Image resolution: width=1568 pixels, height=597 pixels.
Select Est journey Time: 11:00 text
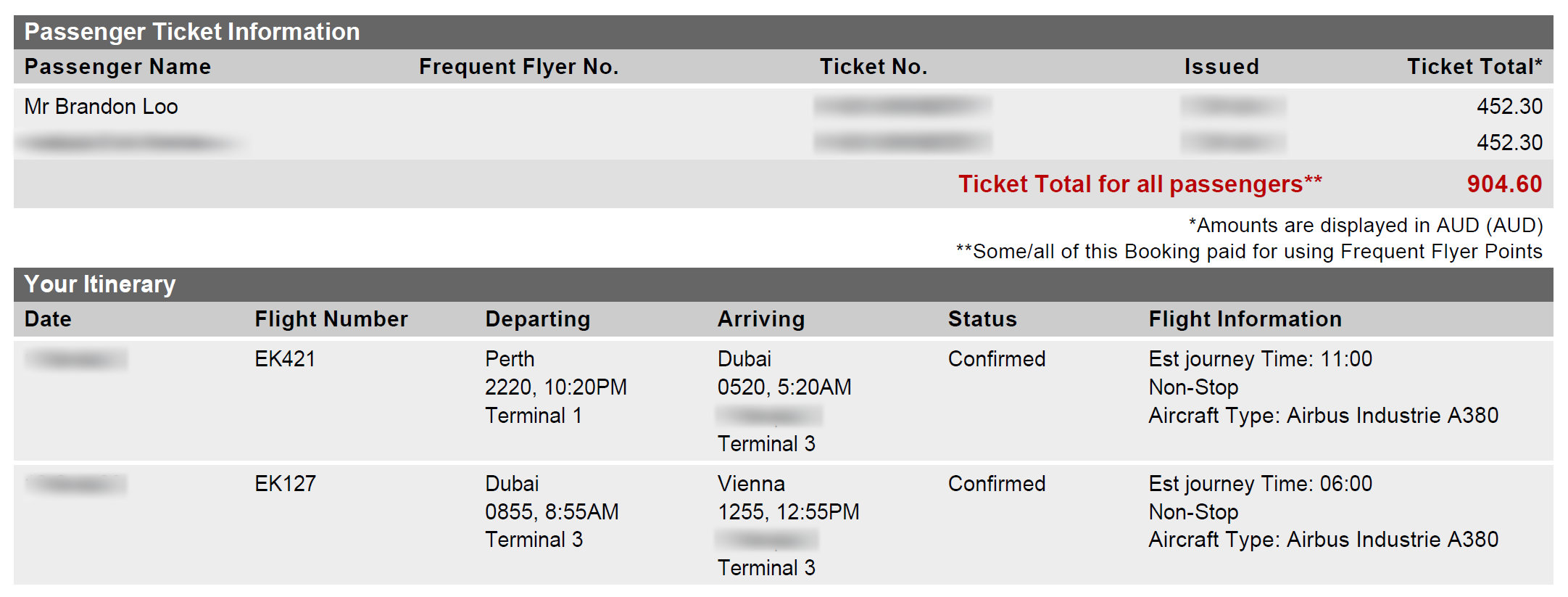coord(1260,359)
